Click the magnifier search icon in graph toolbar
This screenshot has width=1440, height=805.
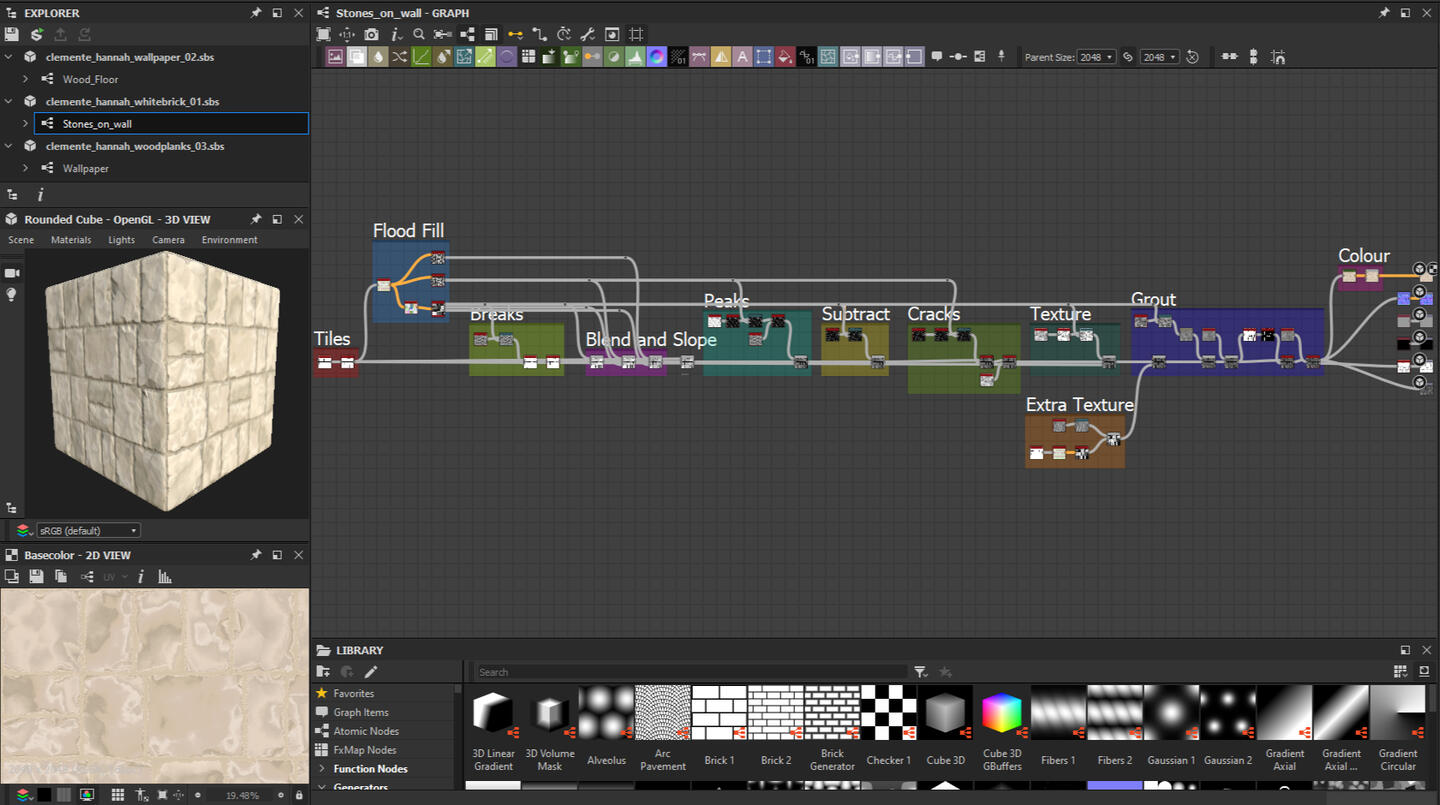click(419, 34)
